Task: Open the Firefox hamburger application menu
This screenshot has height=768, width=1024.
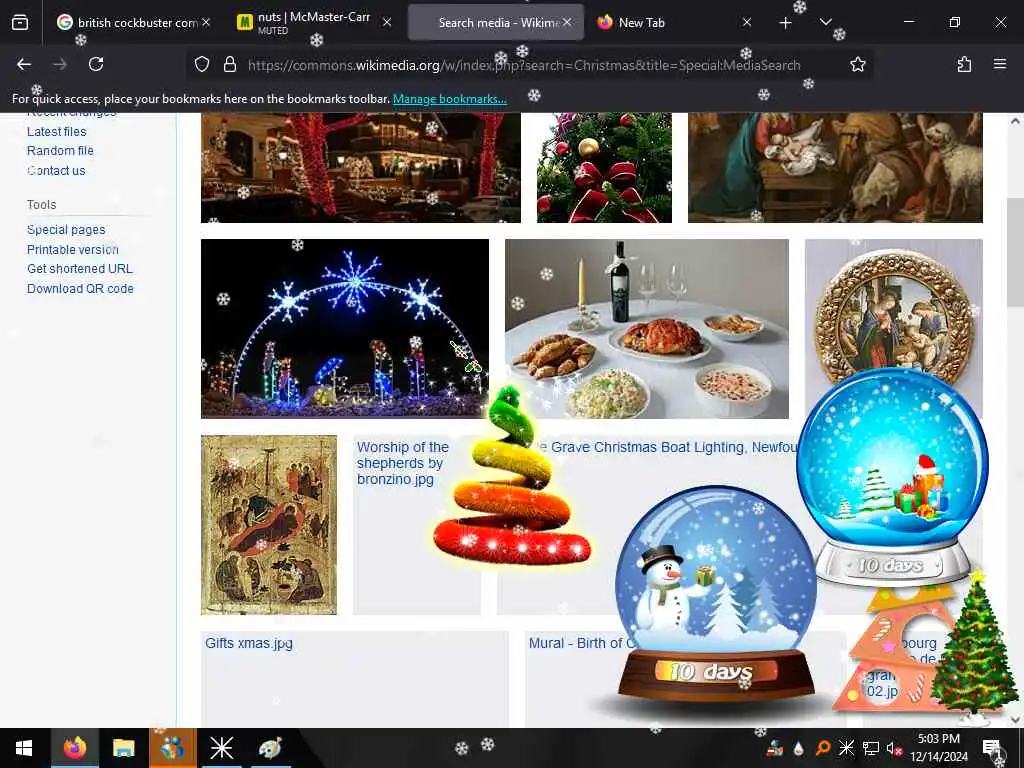Action: point(1000,64)
